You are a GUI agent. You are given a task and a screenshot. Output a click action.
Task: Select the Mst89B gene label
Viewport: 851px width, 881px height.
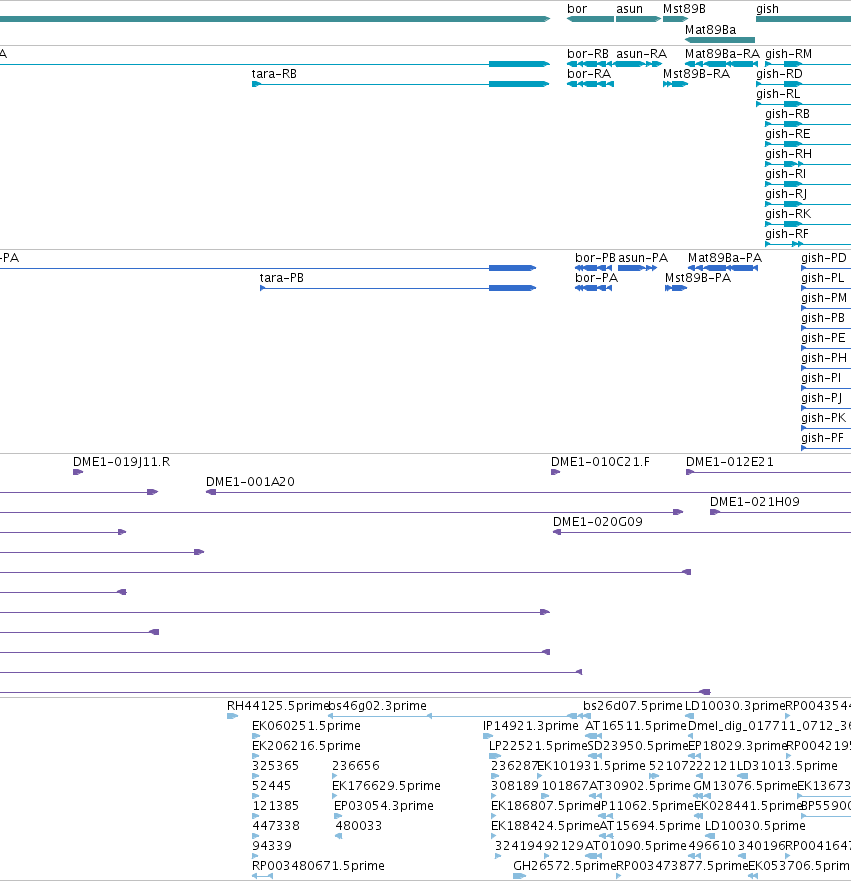tap(684, 9)
